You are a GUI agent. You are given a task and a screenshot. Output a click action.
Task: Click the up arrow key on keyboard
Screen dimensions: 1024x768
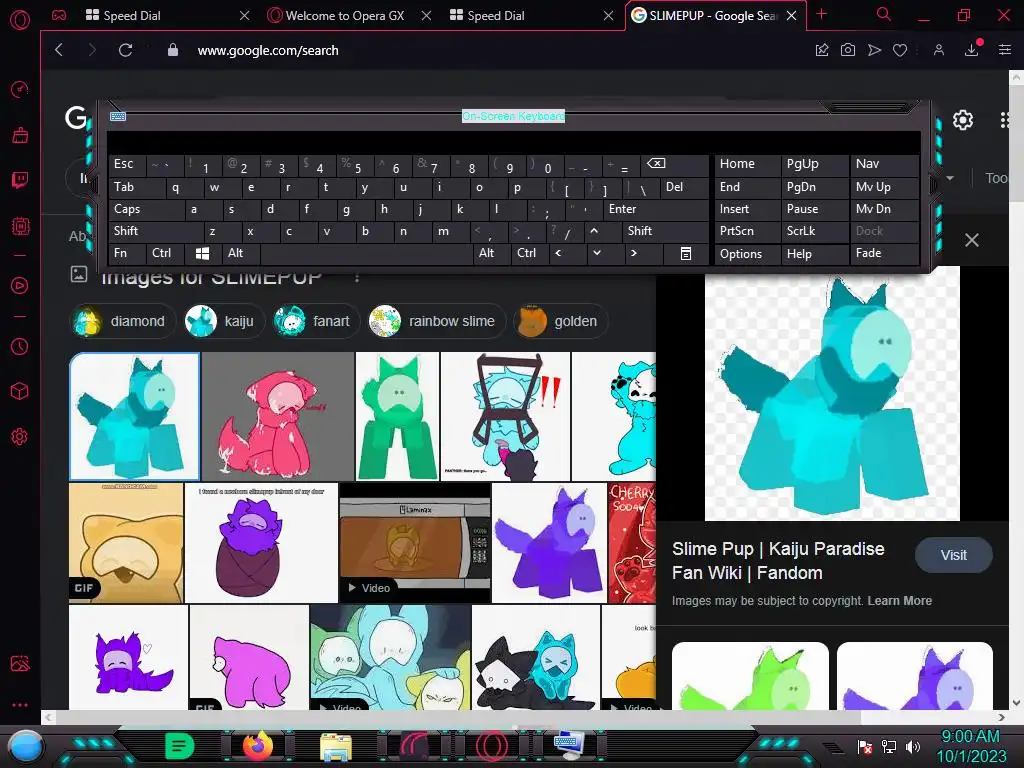(602, 231)
